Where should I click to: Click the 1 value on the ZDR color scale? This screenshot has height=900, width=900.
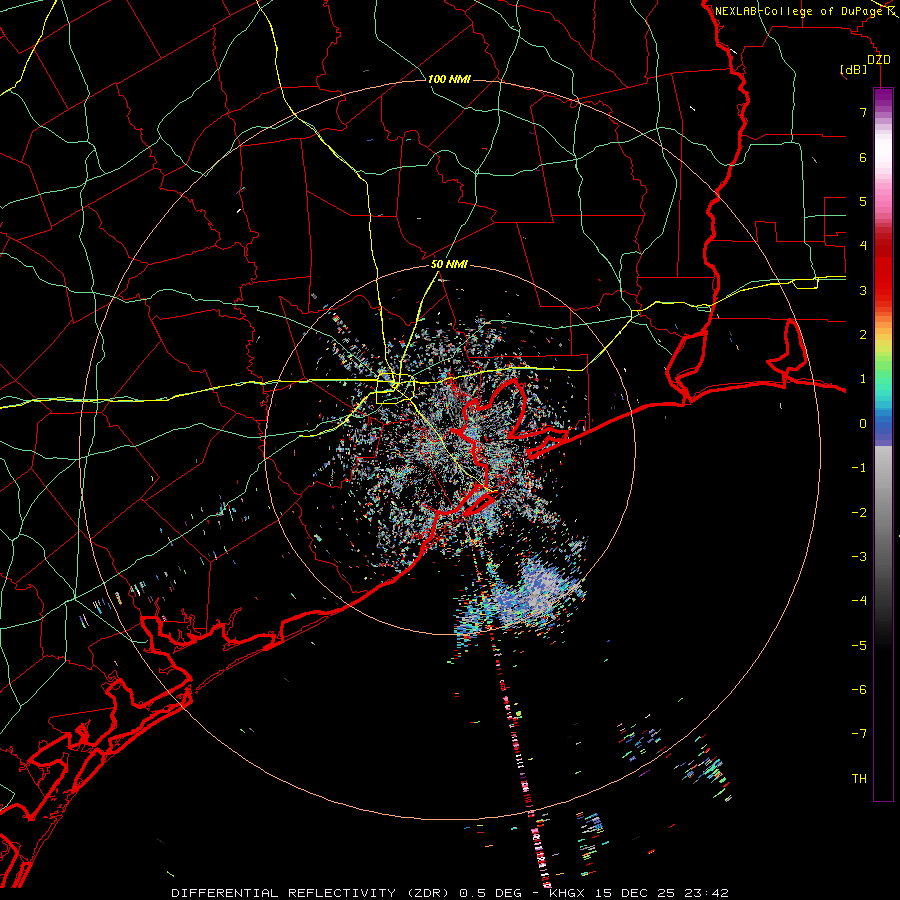coord(863,379)
